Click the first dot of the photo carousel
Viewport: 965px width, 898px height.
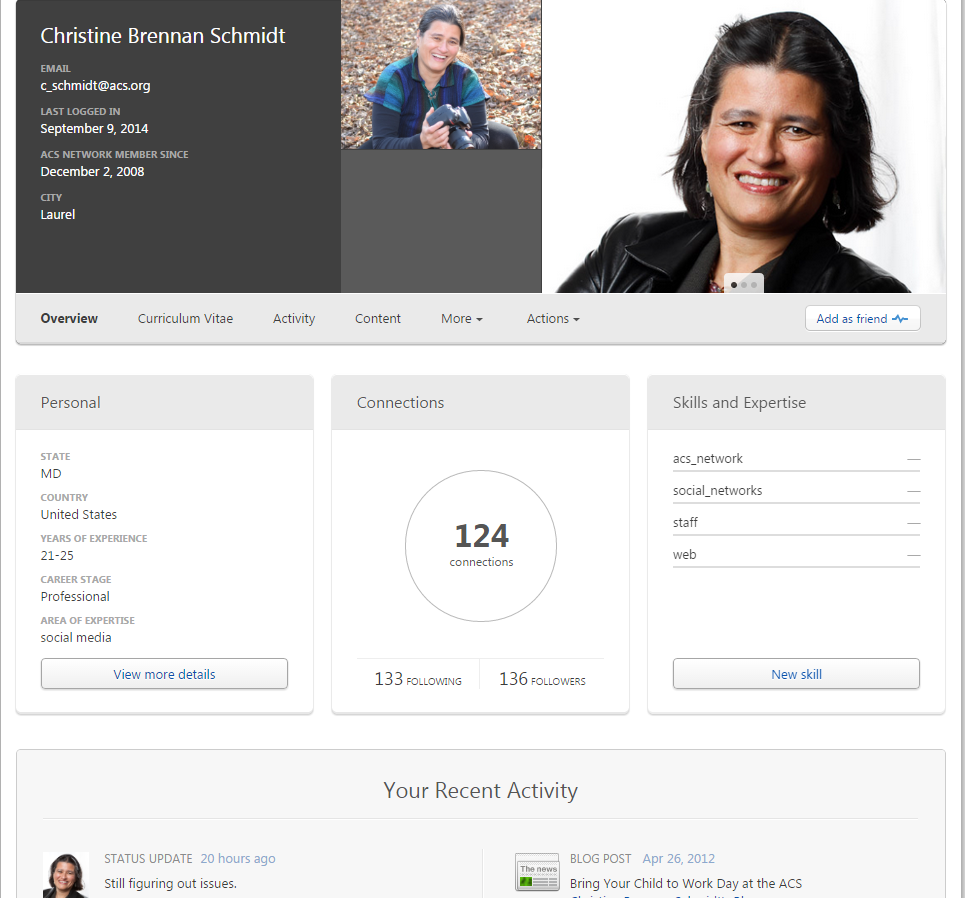point(734,285)
